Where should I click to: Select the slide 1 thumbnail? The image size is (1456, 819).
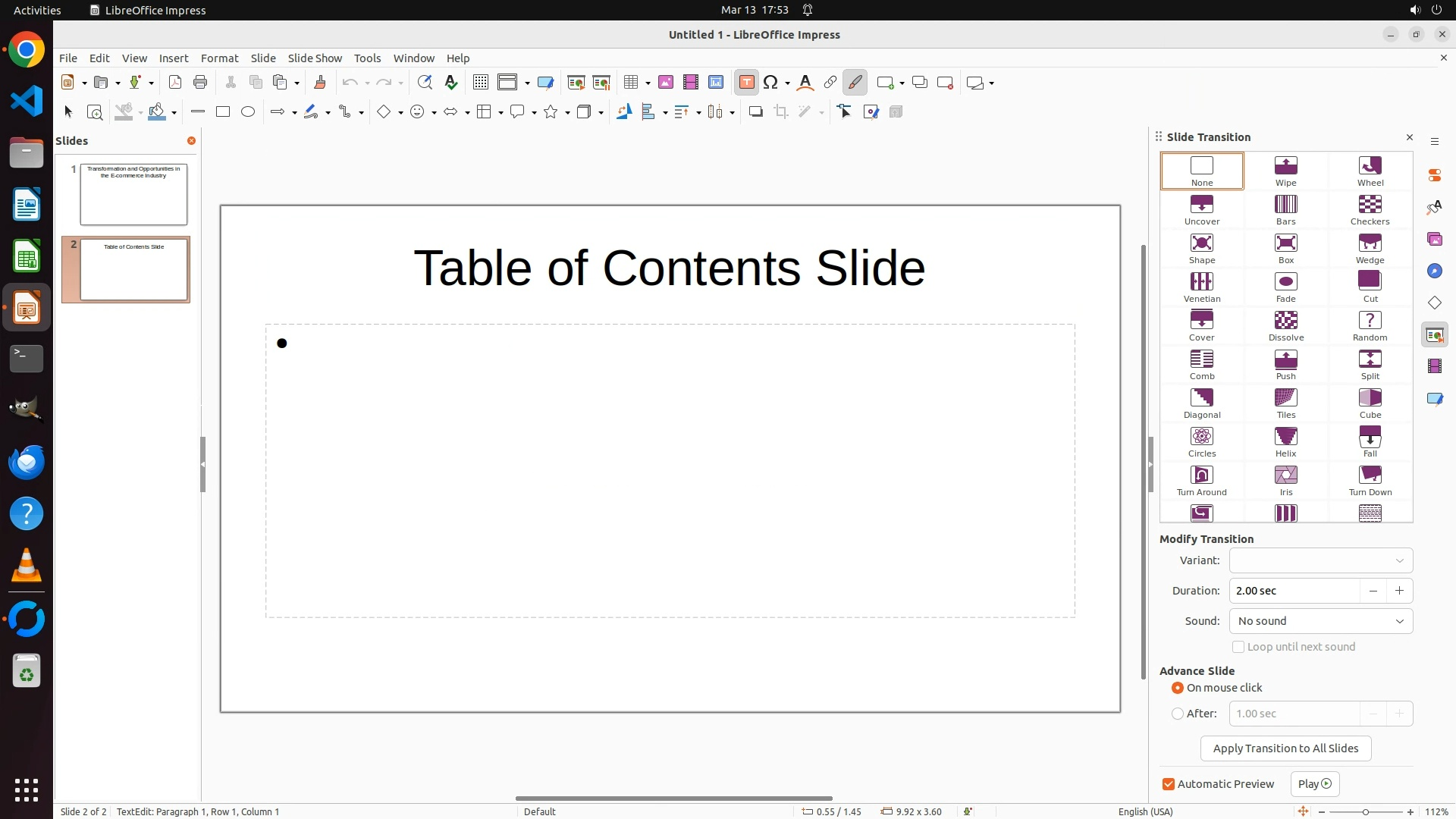click(x=133, y=194)
